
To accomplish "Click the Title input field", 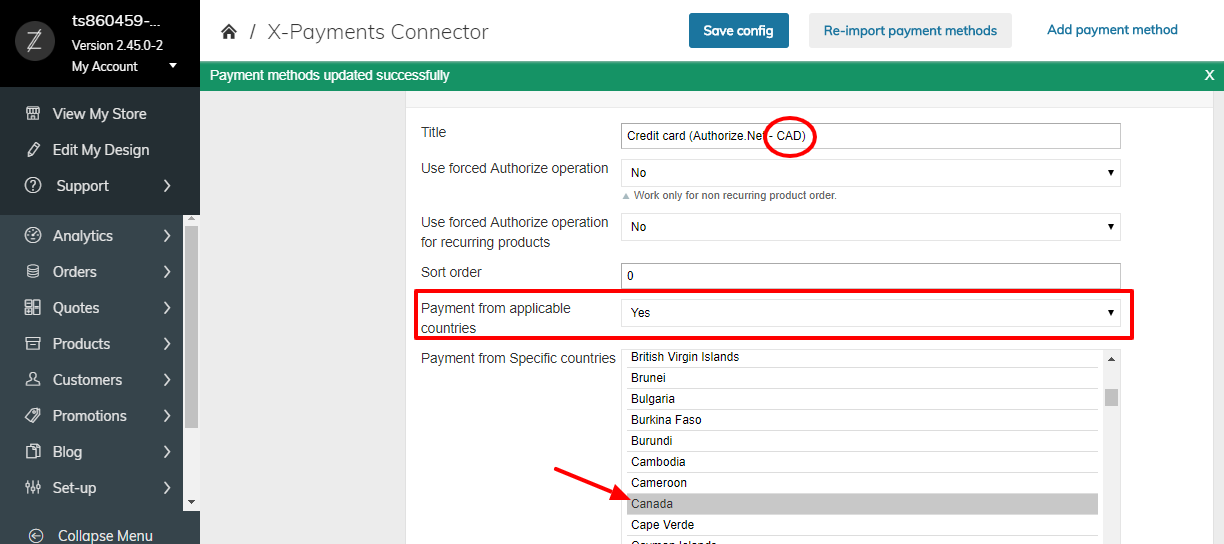I will 870,136.
